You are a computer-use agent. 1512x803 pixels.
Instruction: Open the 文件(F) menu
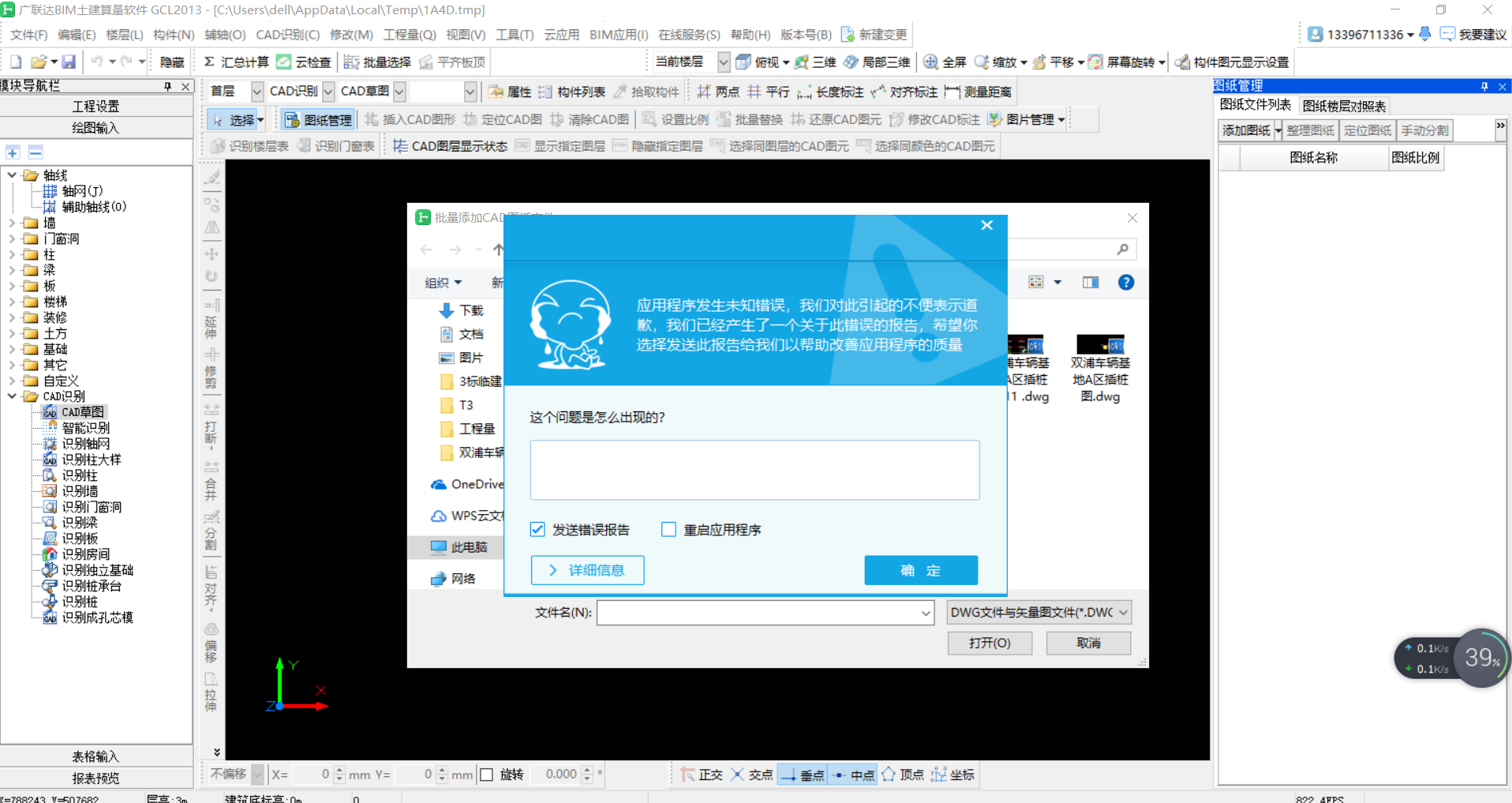click(x=29, y=35)
